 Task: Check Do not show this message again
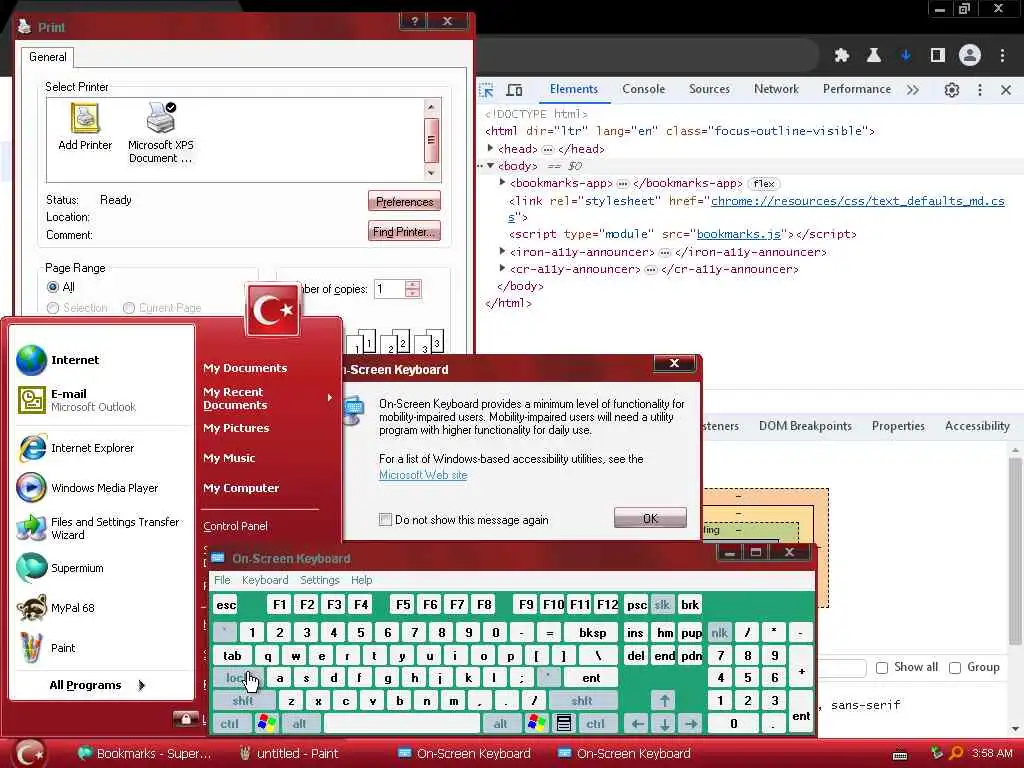385,520
